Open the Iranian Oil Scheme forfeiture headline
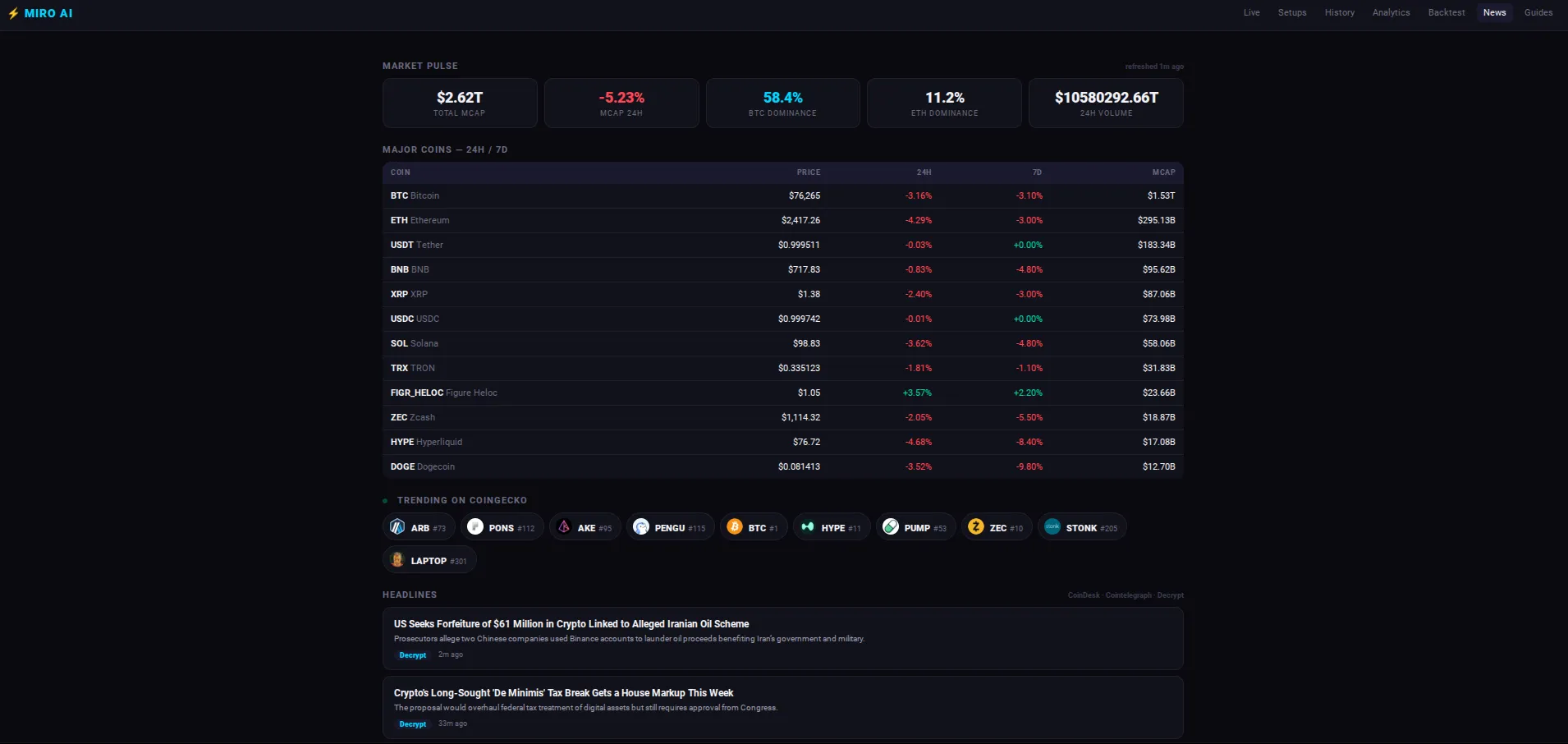 pos(571,624)
